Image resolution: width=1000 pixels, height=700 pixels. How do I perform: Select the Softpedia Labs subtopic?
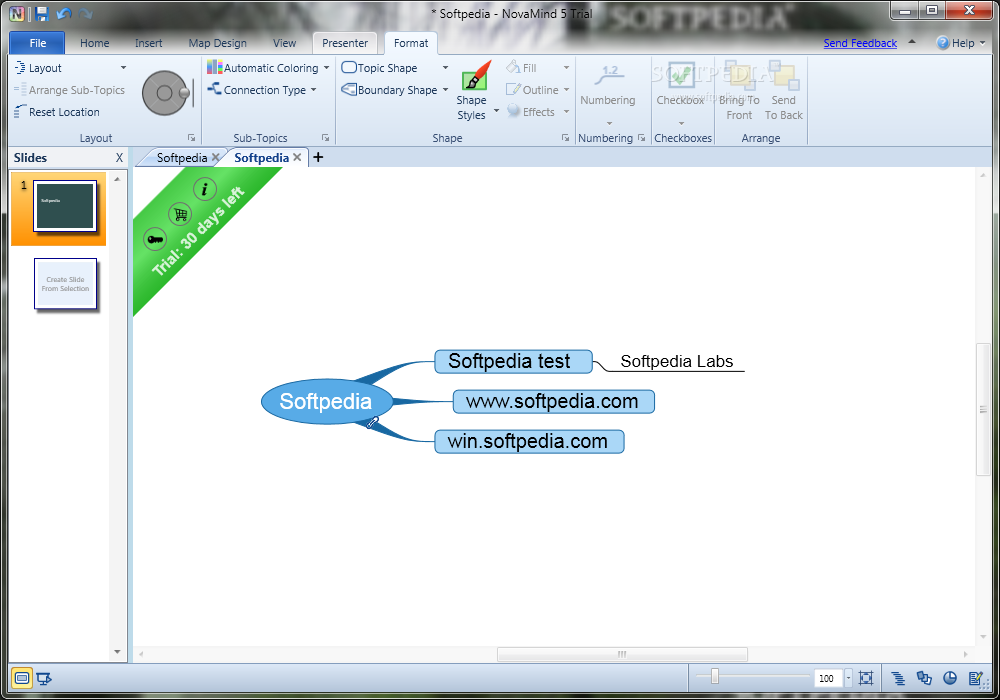677,361
